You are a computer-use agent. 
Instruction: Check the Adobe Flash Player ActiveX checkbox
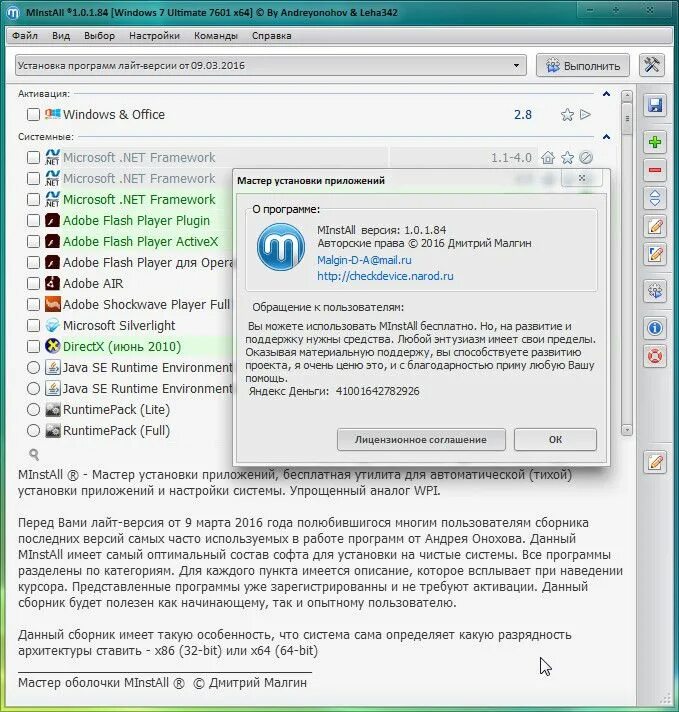point(33,242)
